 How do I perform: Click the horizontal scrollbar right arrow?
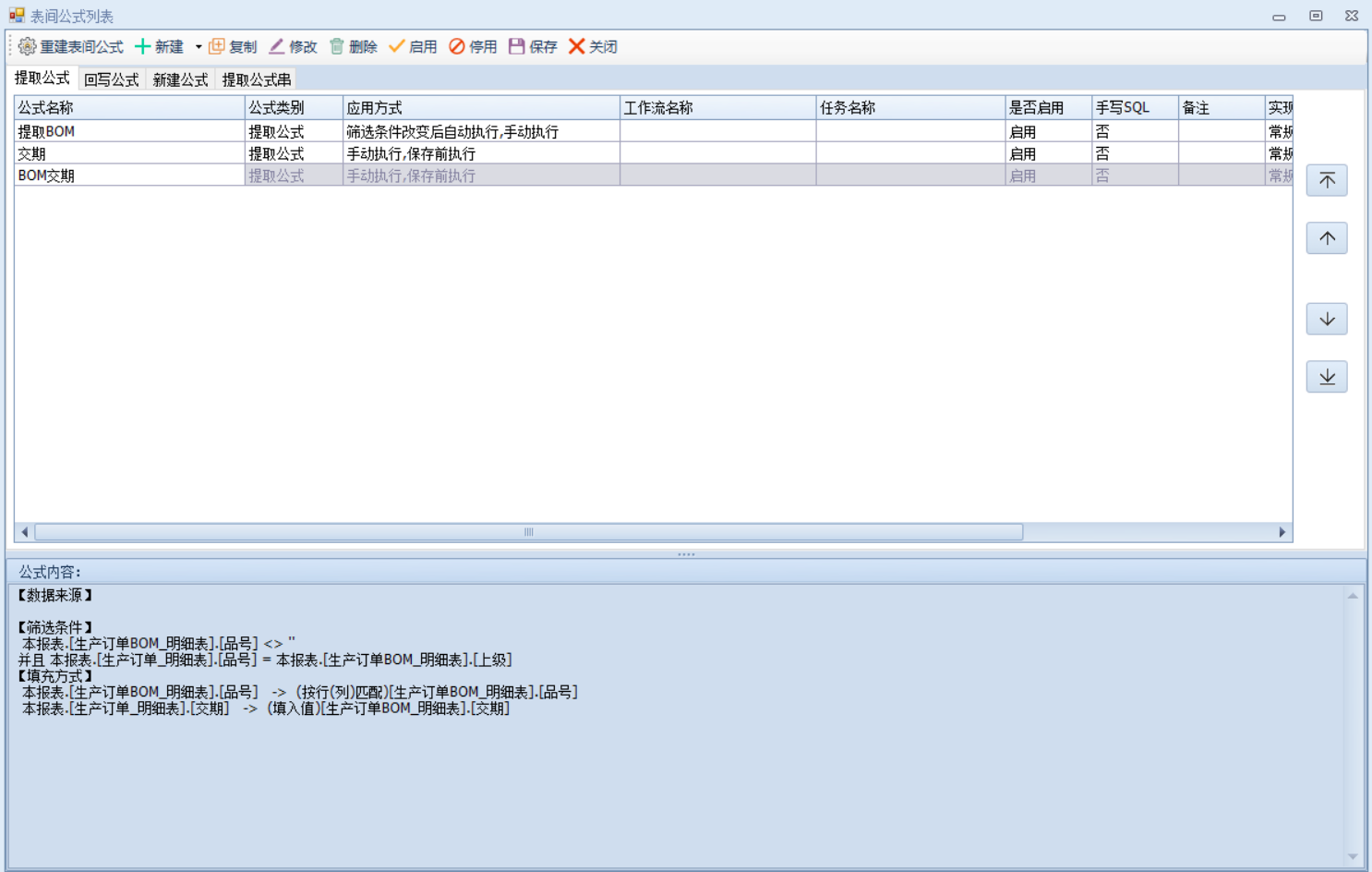(x=1282, y=532)
